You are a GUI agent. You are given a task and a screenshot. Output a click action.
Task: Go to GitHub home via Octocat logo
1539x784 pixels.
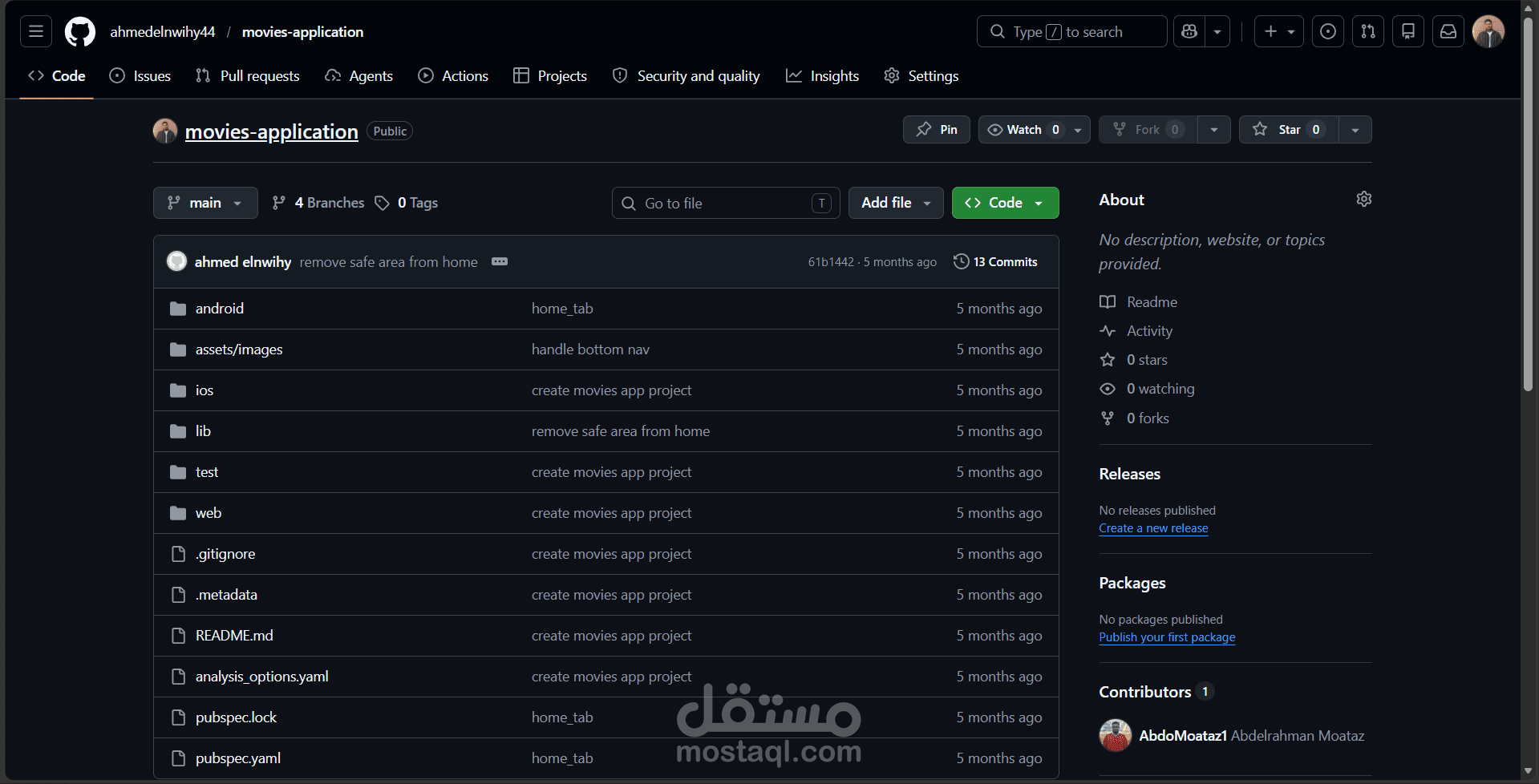pyautogui.click(x=80, y=31)
